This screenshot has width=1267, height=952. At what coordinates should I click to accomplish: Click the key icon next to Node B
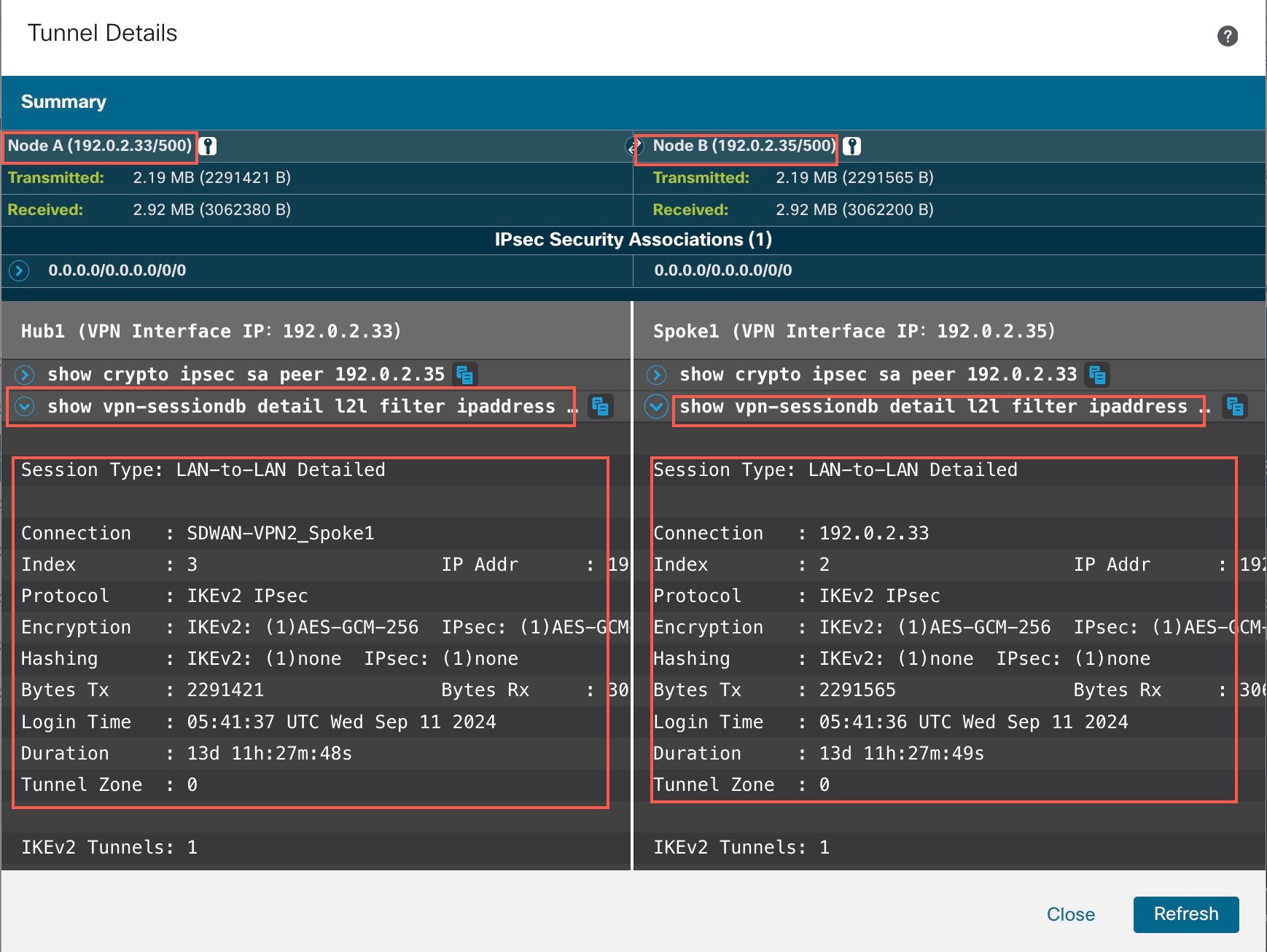[853, 146]
